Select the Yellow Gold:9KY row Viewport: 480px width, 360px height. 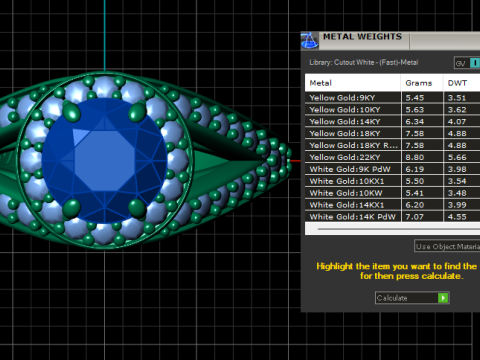(392, 98)
